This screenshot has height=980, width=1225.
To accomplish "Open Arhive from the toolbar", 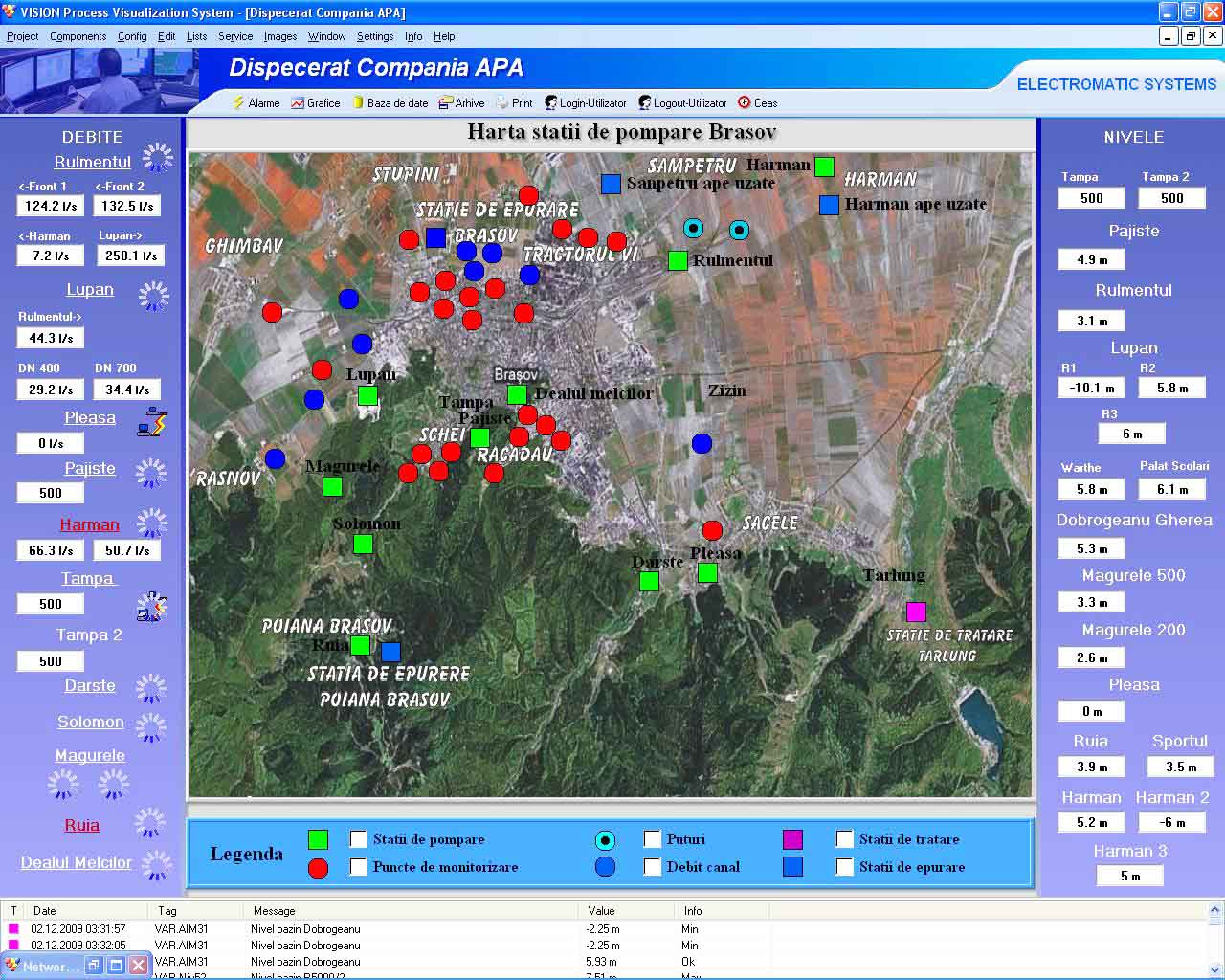I will coord(462,102).
